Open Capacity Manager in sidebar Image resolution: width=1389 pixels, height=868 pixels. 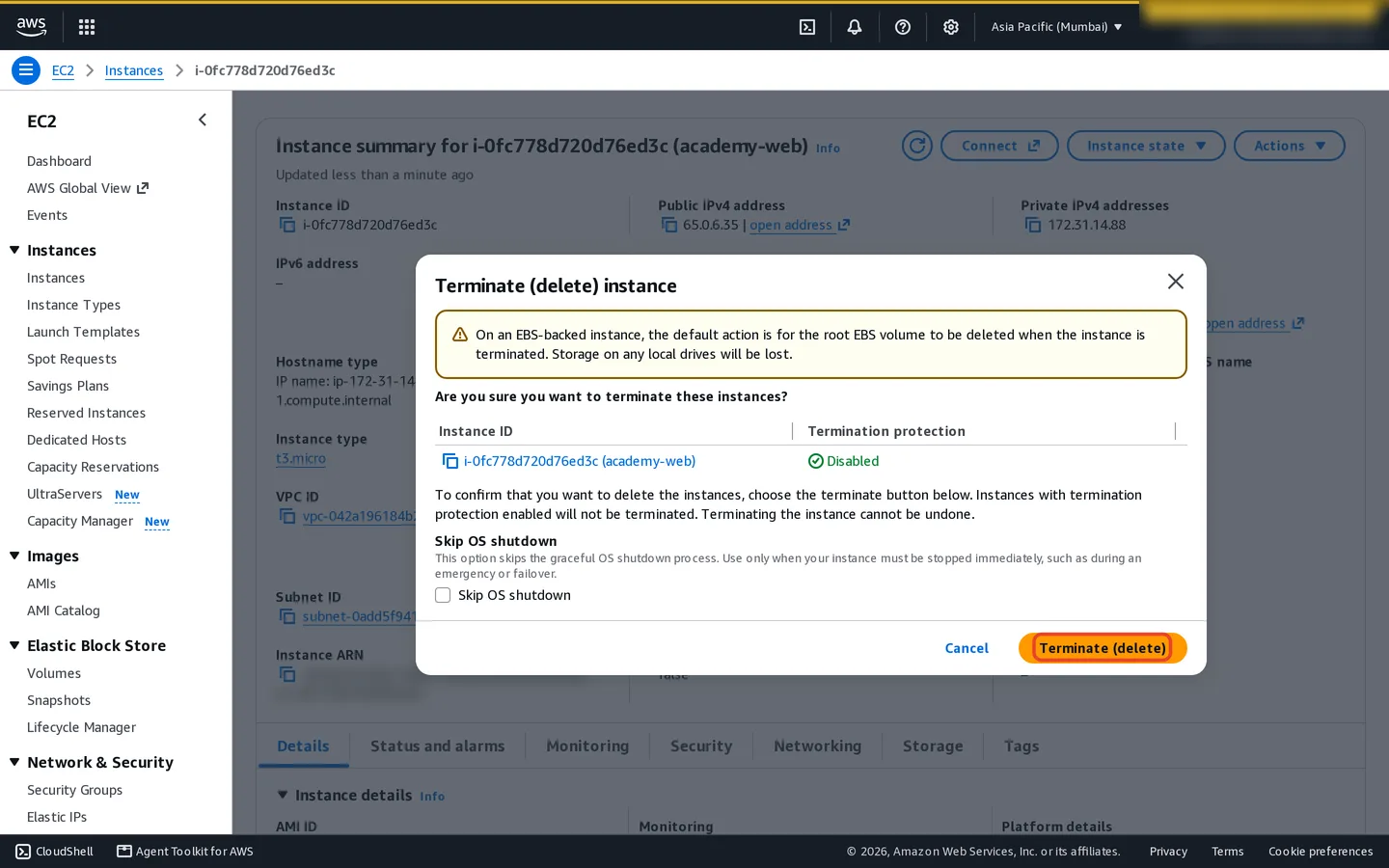click(80, 521)
